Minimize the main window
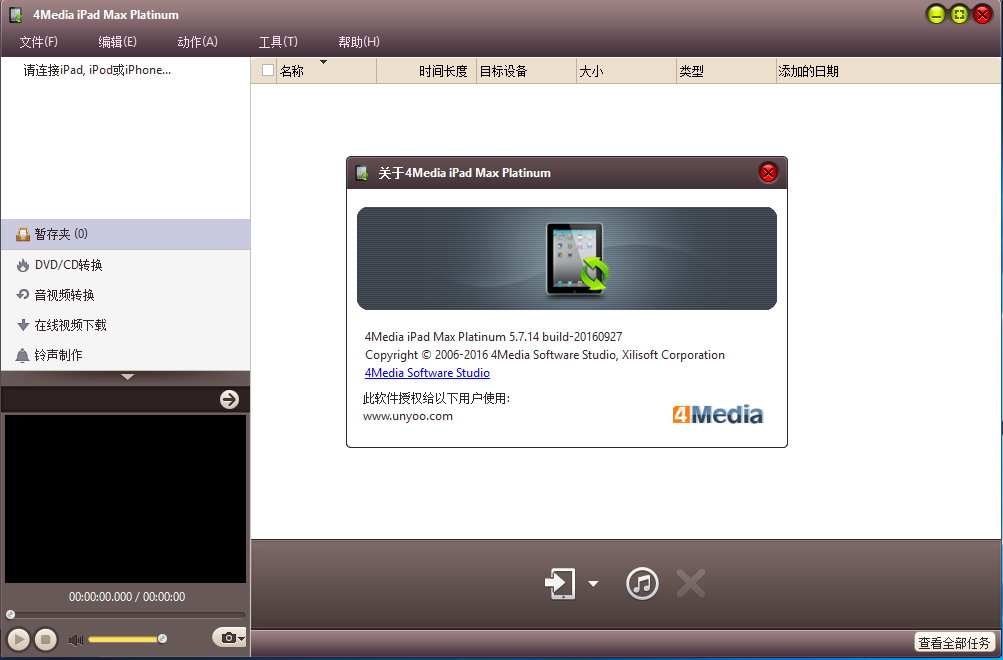The height and width of the screenshot is (660, 1003). [936, 14]
